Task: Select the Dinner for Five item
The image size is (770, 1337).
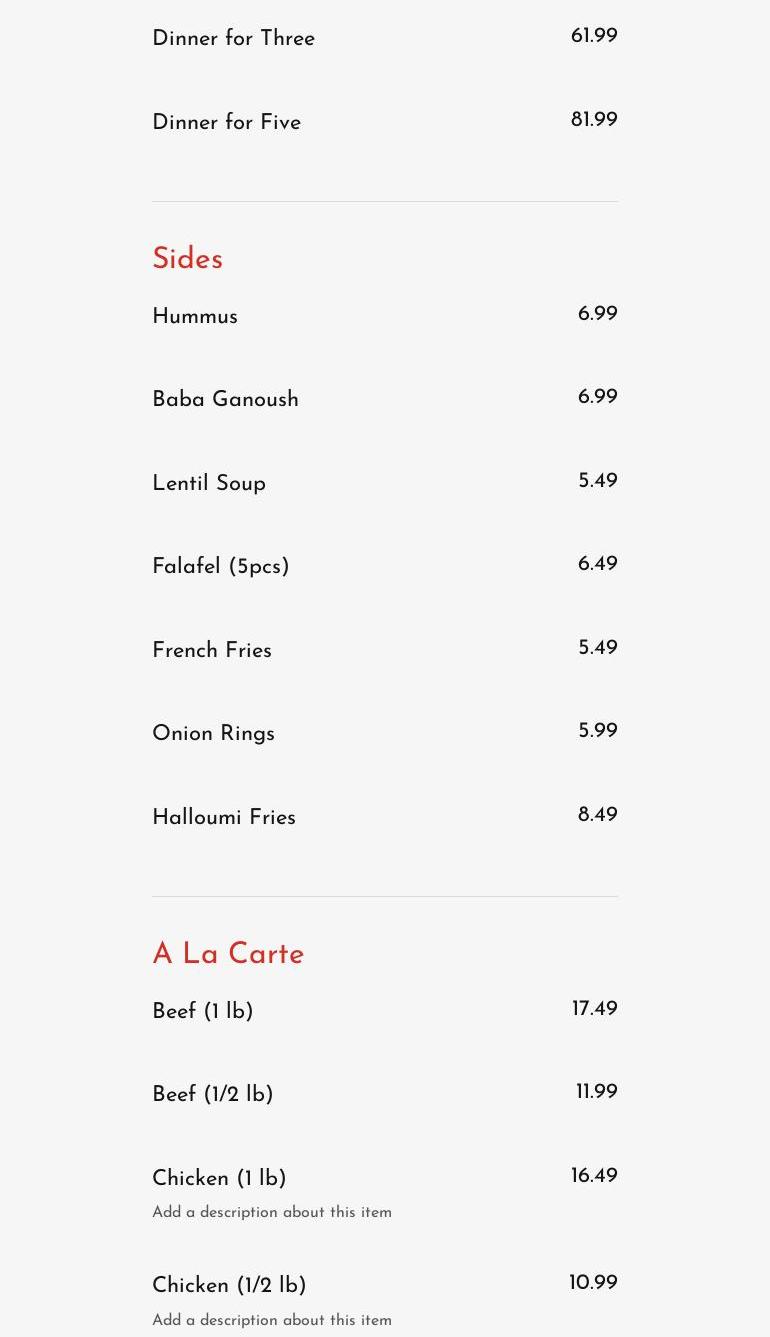Action: (x=226, y=123)
